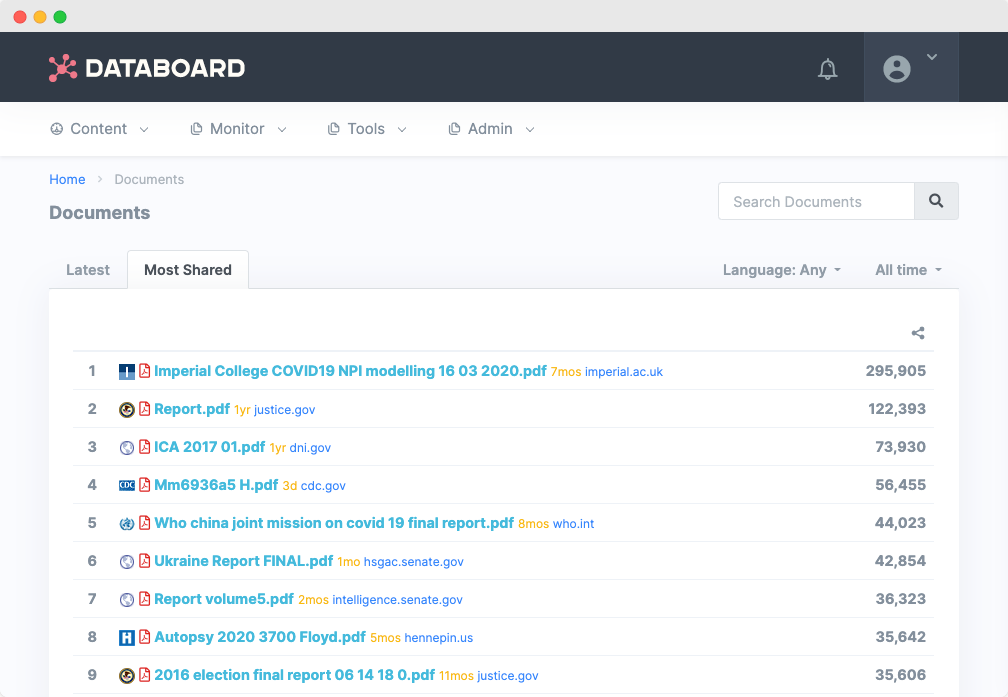Click the imperial.ac.uk site favicon
This screenshot has width=1008, height=697.
point(127,372)
